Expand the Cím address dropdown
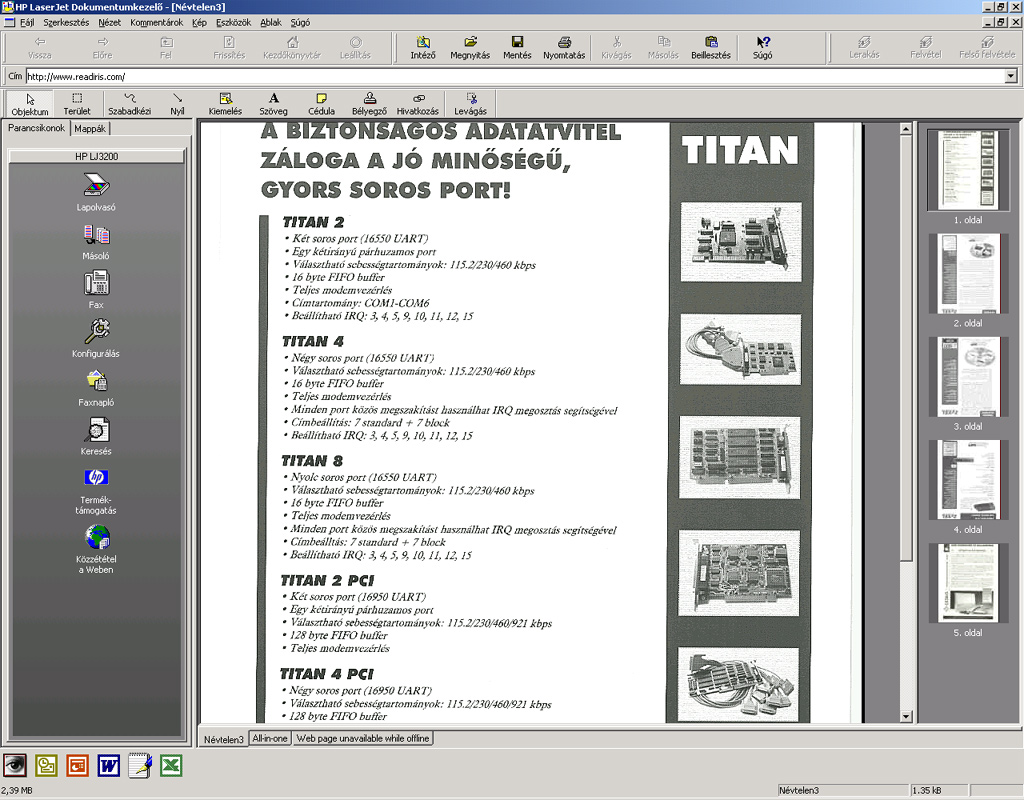Image resolution: width=1024 pixels, height=800 pixels. tap(1011, 76)
